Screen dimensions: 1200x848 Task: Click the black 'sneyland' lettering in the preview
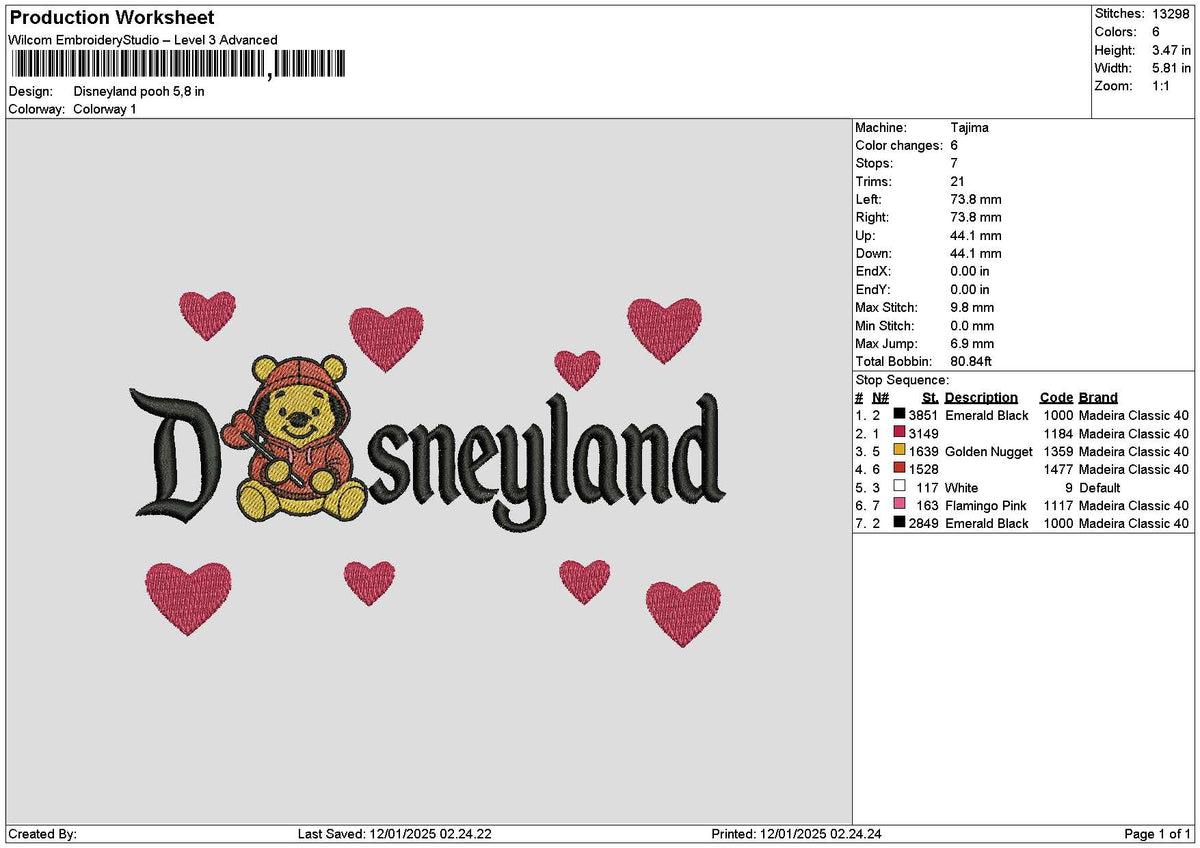pyautogui.click(x=548, y=462)
